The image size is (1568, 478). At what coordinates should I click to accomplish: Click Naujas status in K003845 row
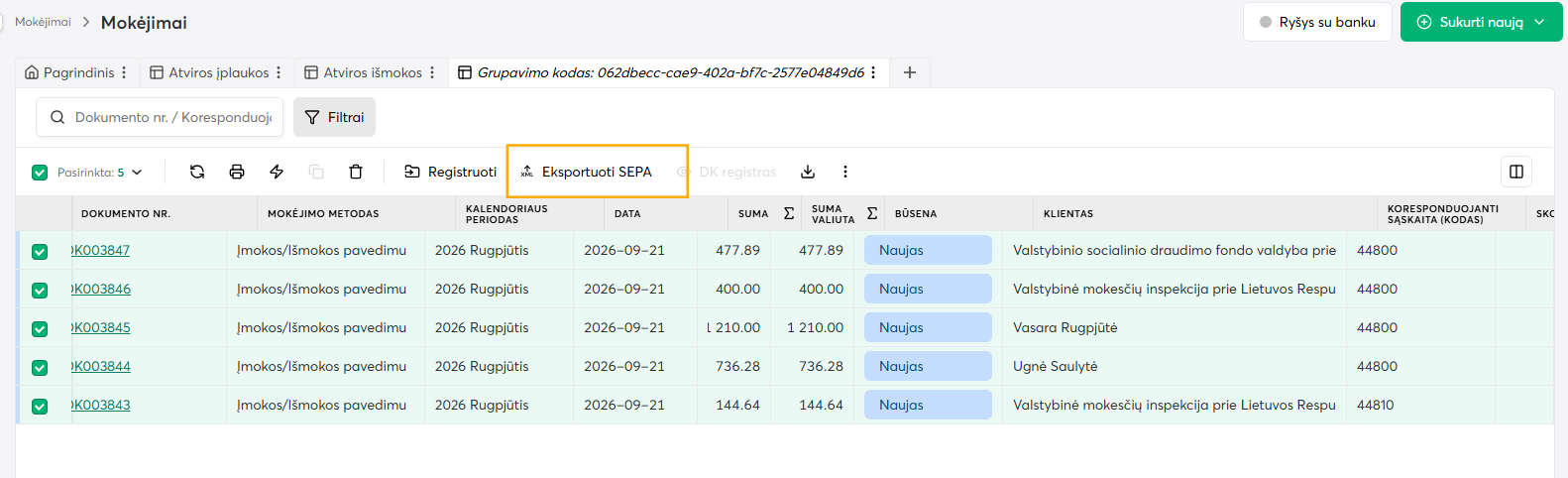(x=928, y=327)
